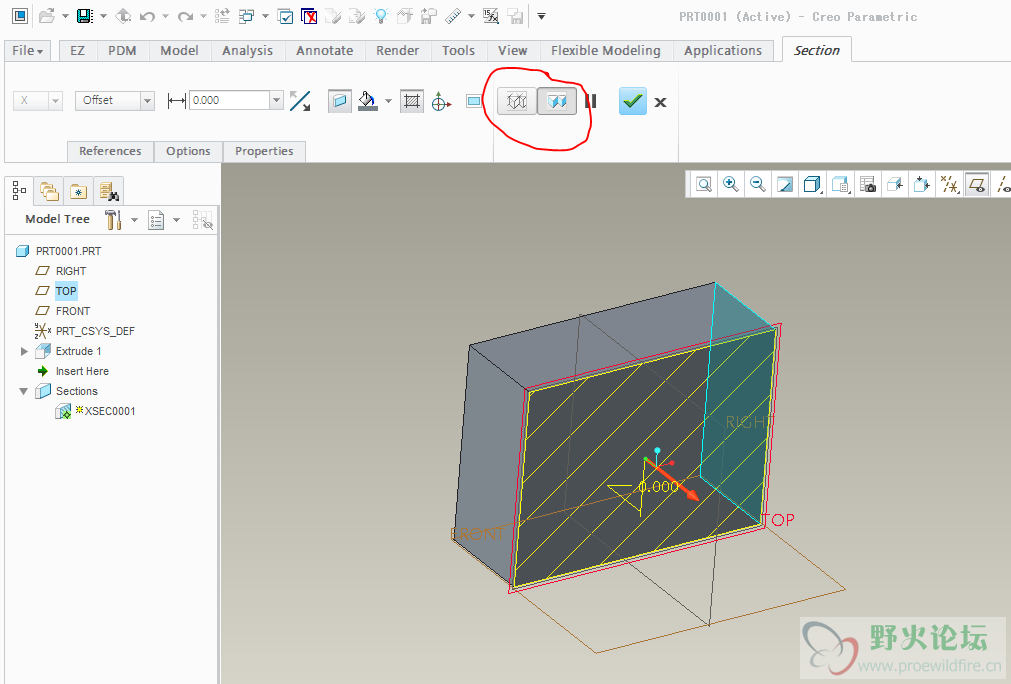The width and height of the screenshot is (1011, 684).
Task: Open the References panel button
Action: click(x=110, y=151)
